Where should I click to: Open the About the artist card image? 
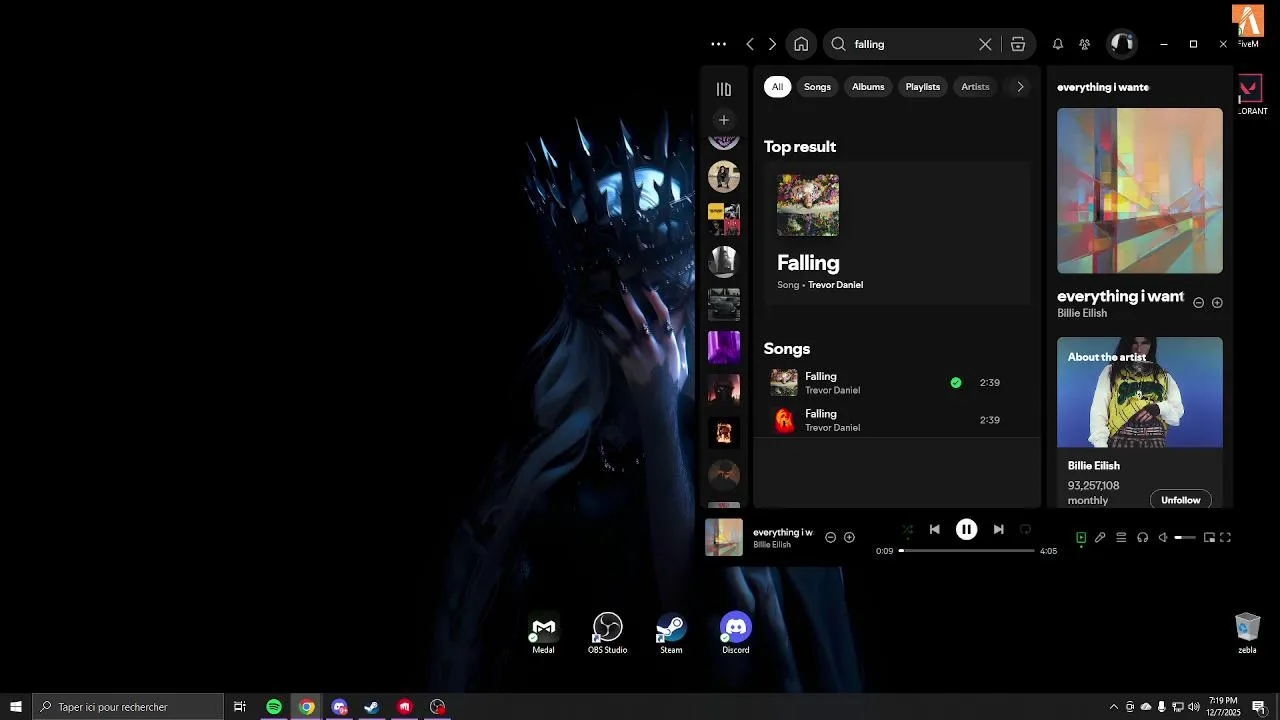1140,392
